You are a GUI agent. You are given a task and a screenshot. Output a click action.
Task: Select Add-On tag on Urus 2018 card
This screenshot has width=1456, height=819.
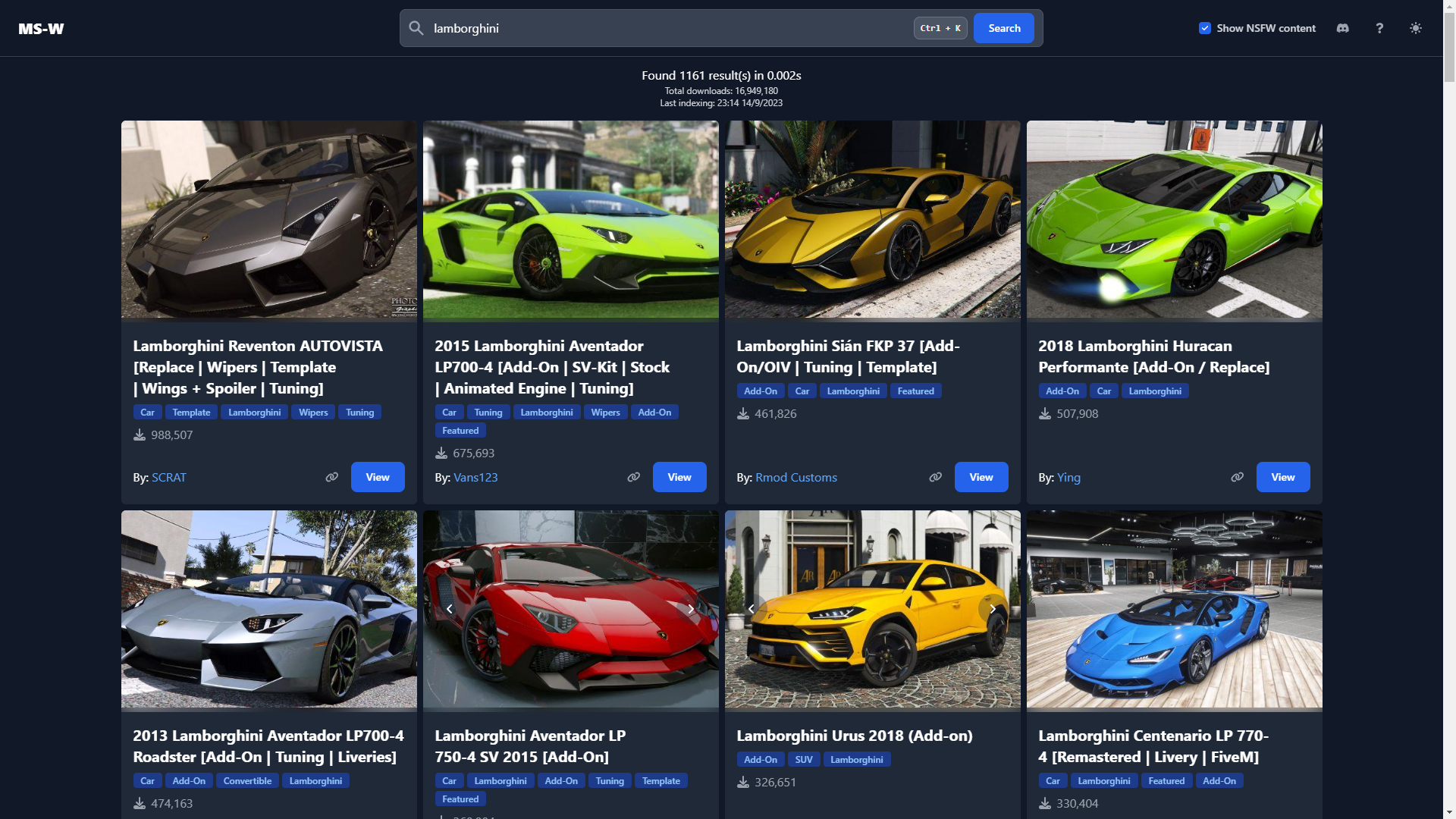[761, 760]
